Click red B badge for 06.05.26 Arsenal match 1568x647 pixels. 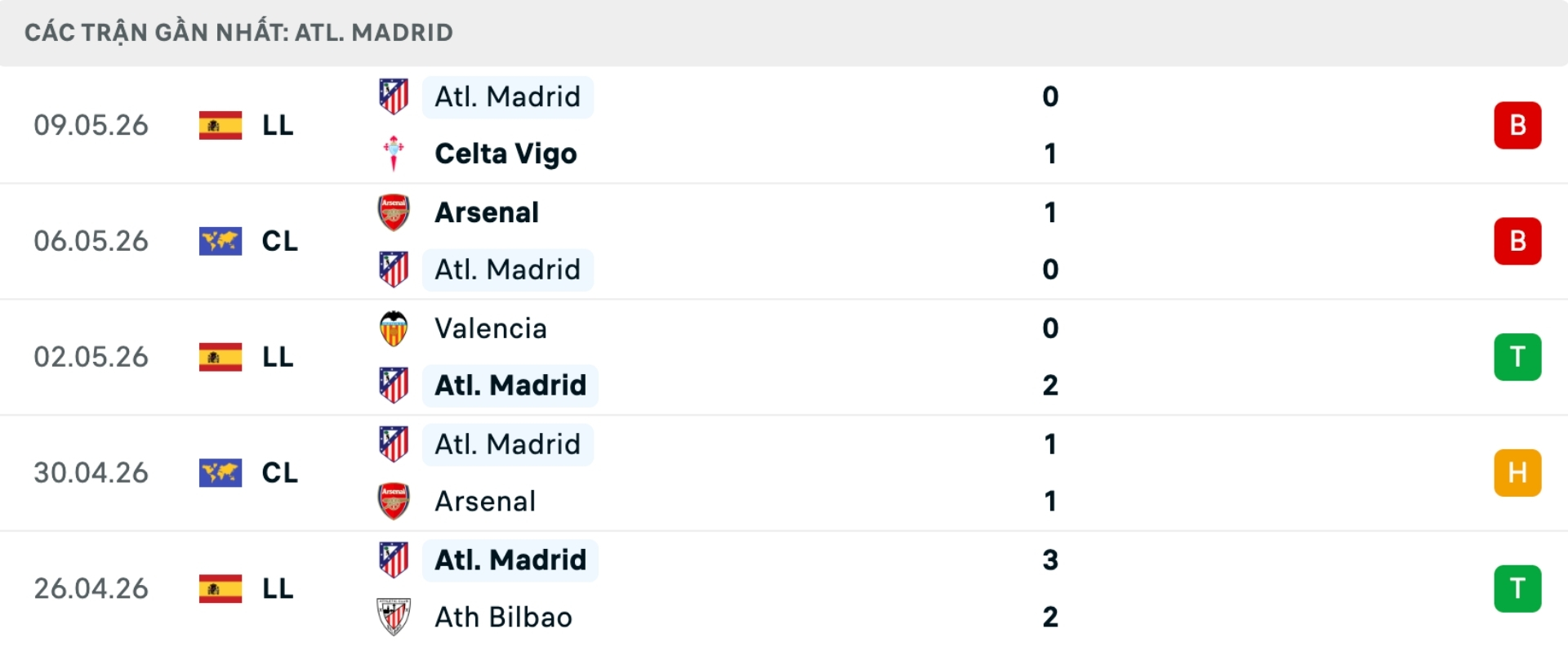point(1517,241)
